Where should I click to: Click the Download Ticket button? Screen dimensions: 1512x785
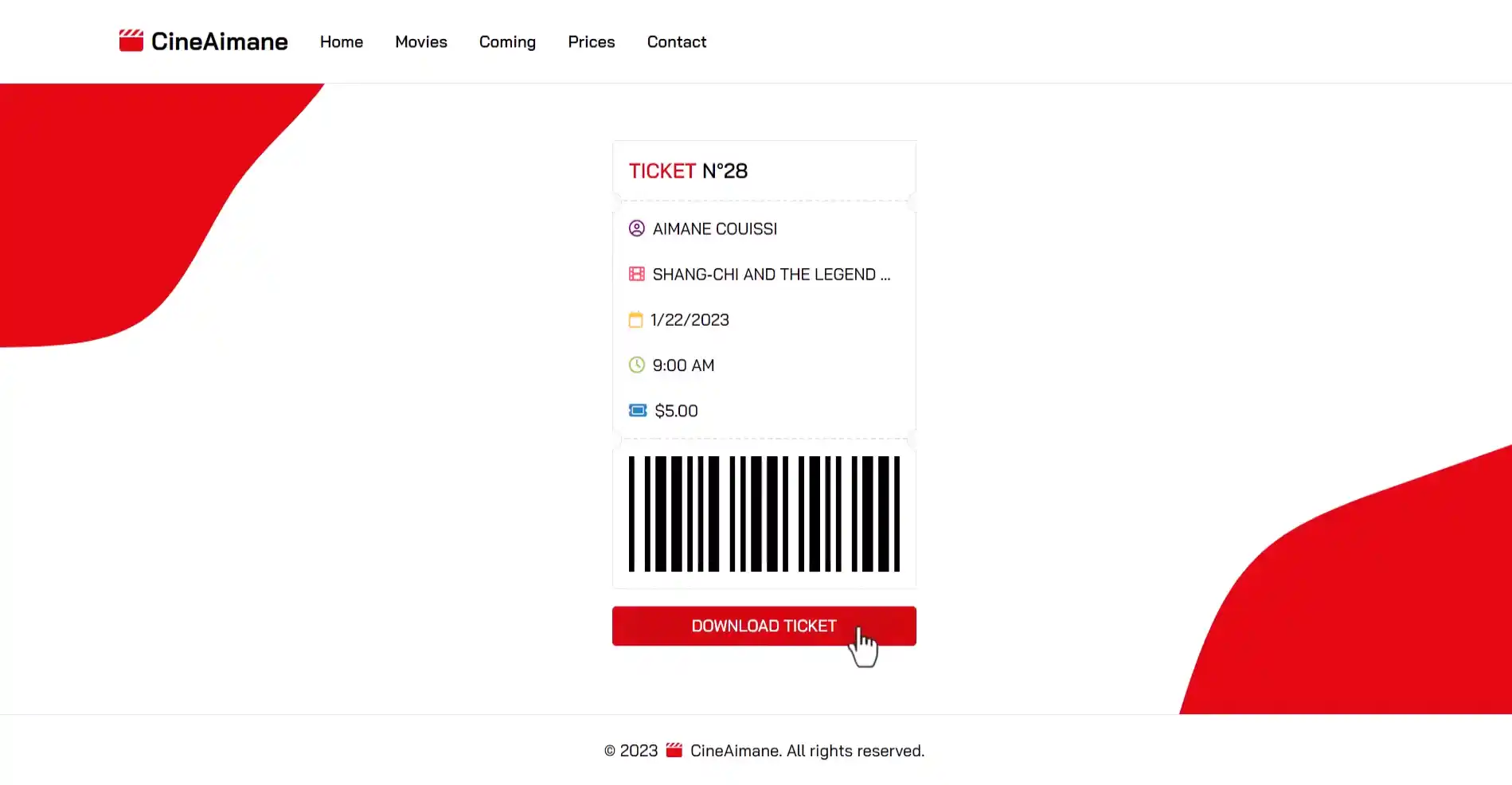click(764, 626)
